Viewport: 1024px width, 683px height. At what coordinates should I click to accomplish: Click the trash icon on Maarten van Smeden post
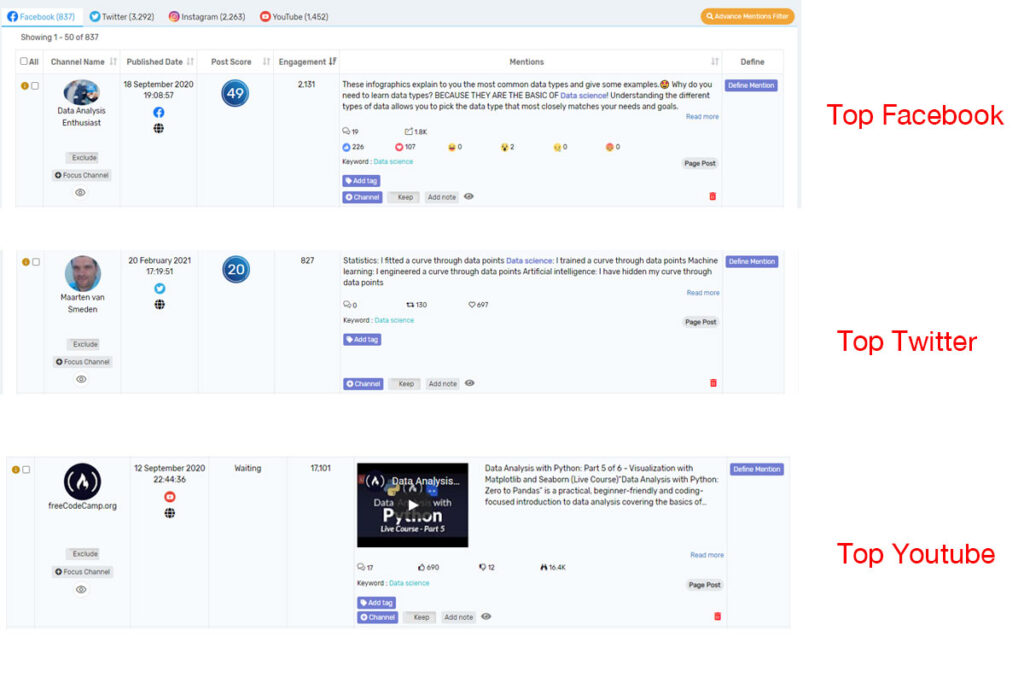point(712,383)
